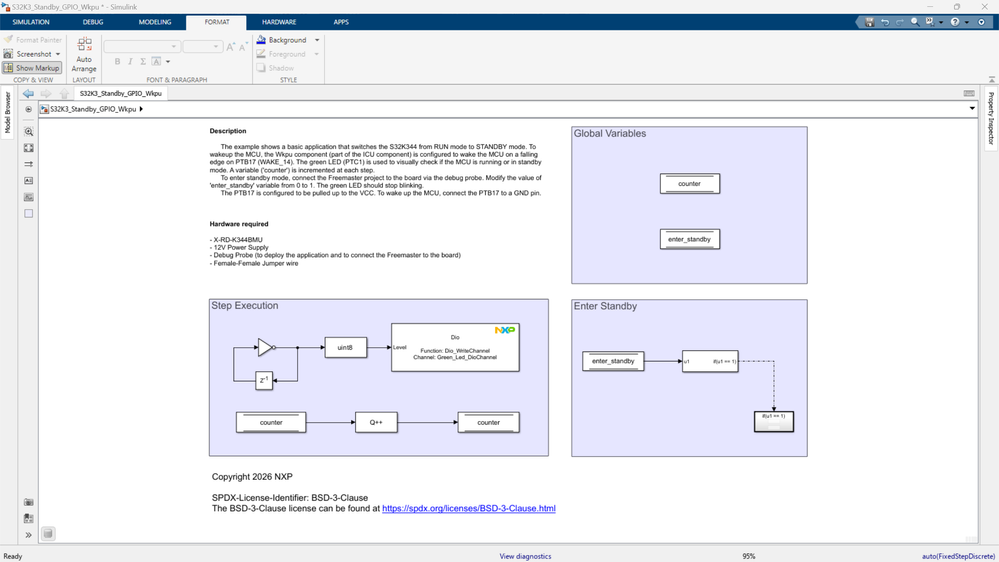Select the uint8 conversion block
The height and width of the screenshot is (562, 999).
(x=345, y=347)
